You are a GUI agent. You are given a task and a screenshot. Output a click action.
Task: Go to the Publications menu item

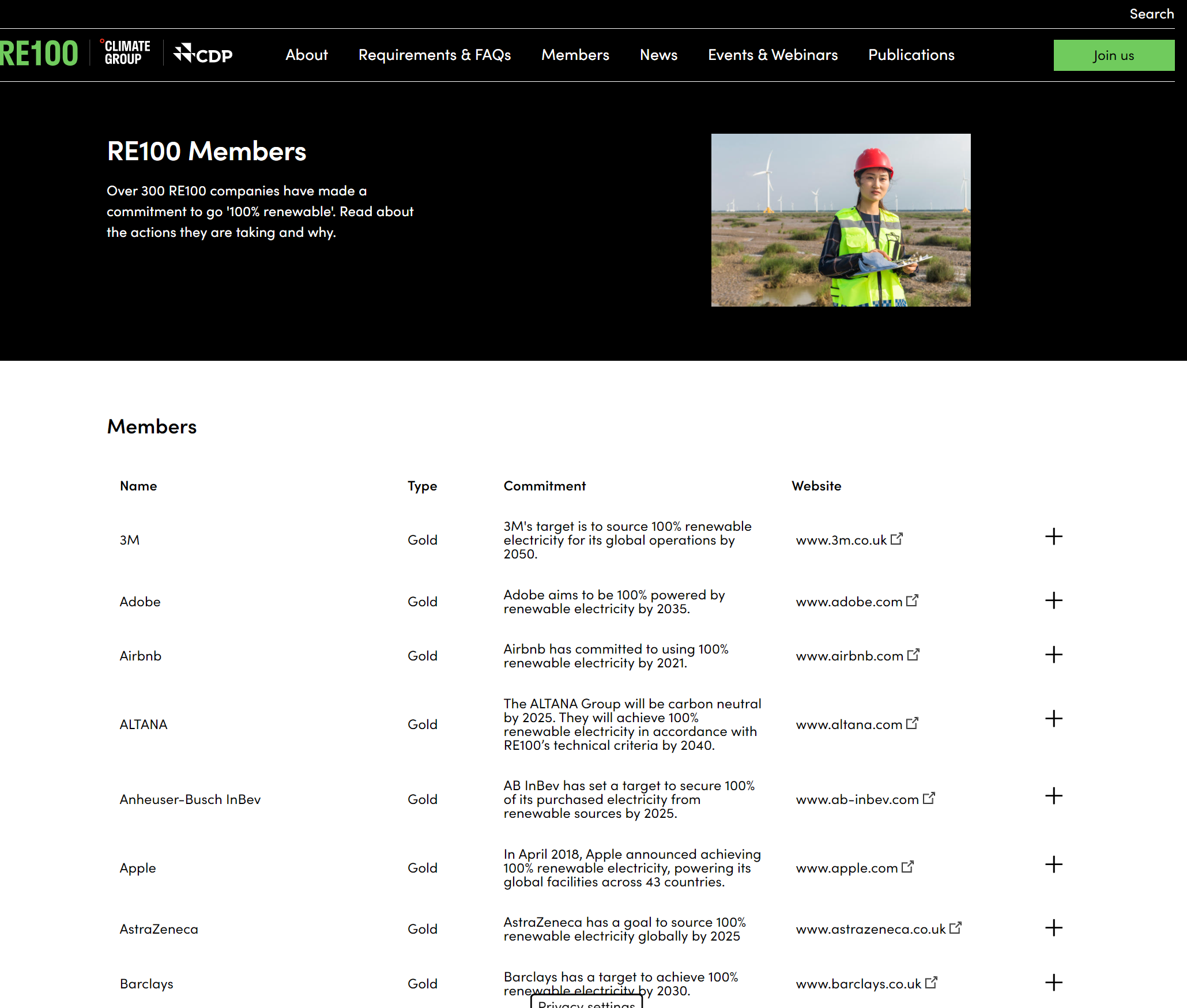click(911, 55)
